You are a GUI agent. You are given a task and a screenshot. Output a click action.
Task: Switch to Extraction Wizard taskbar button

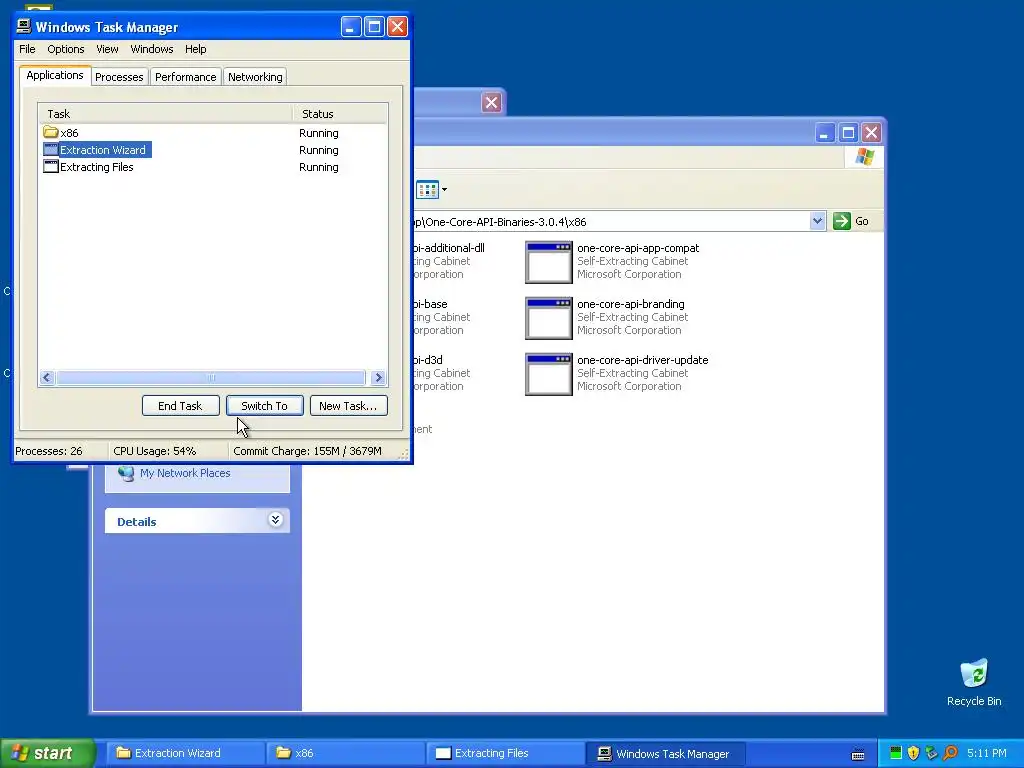185,753
